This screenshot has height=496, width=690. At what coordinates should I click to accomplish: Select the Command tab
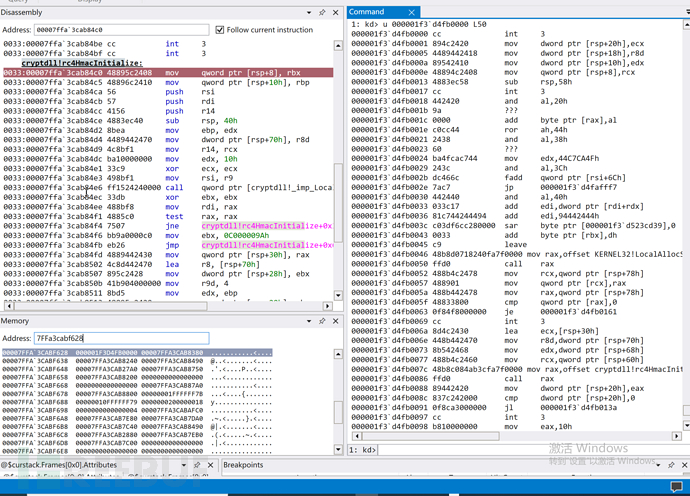pyautogui.click(x=367, y=12)
